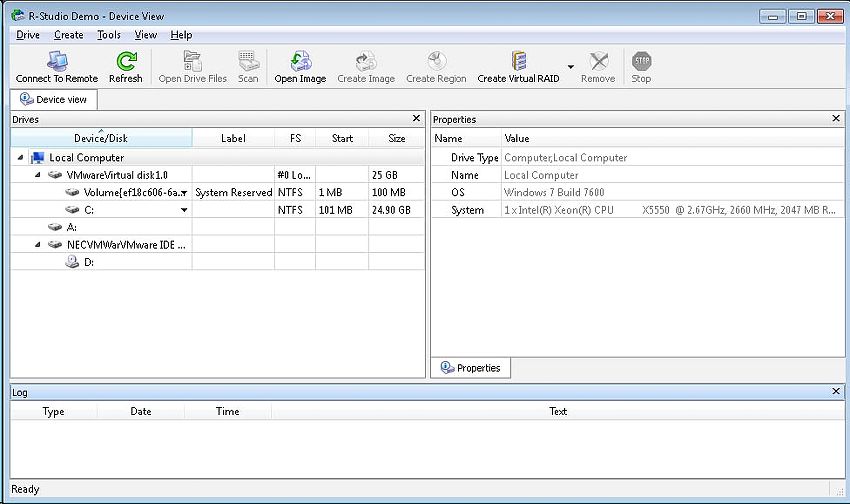Select VMwareVirtual disk1.0 drive
Screen dimensions: 850x504
pos(117,175)
